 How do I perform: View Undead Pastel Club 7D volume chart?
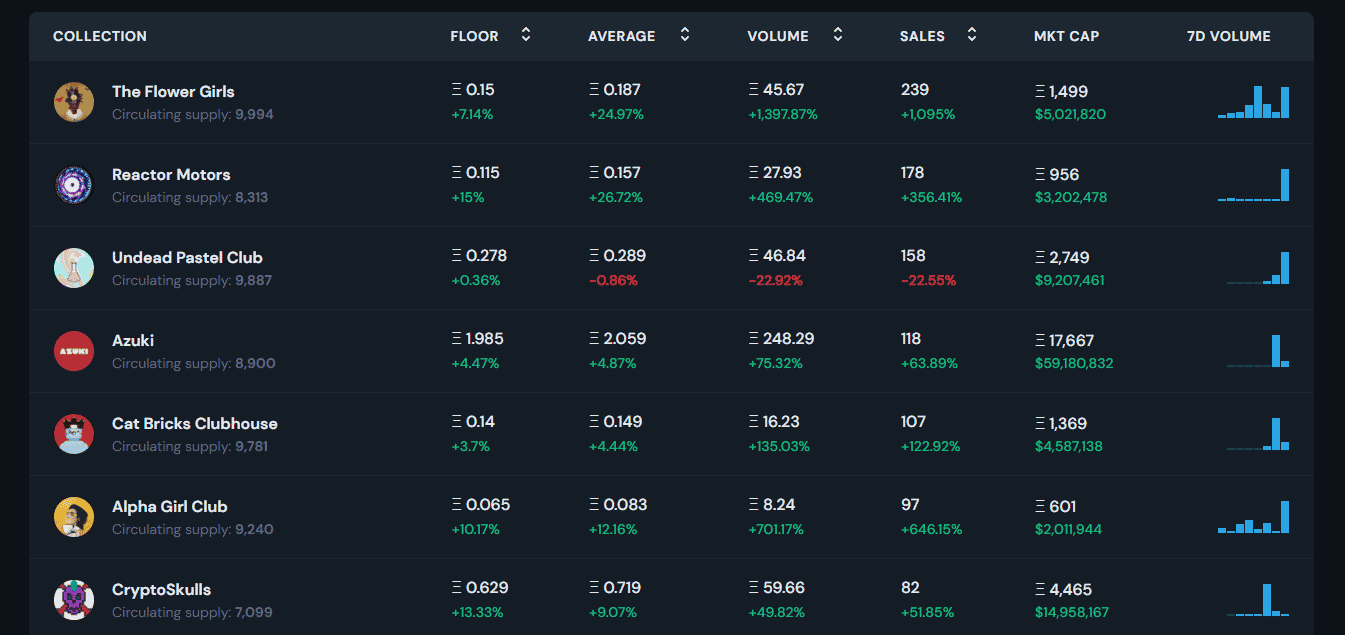tap(1258, 268)
